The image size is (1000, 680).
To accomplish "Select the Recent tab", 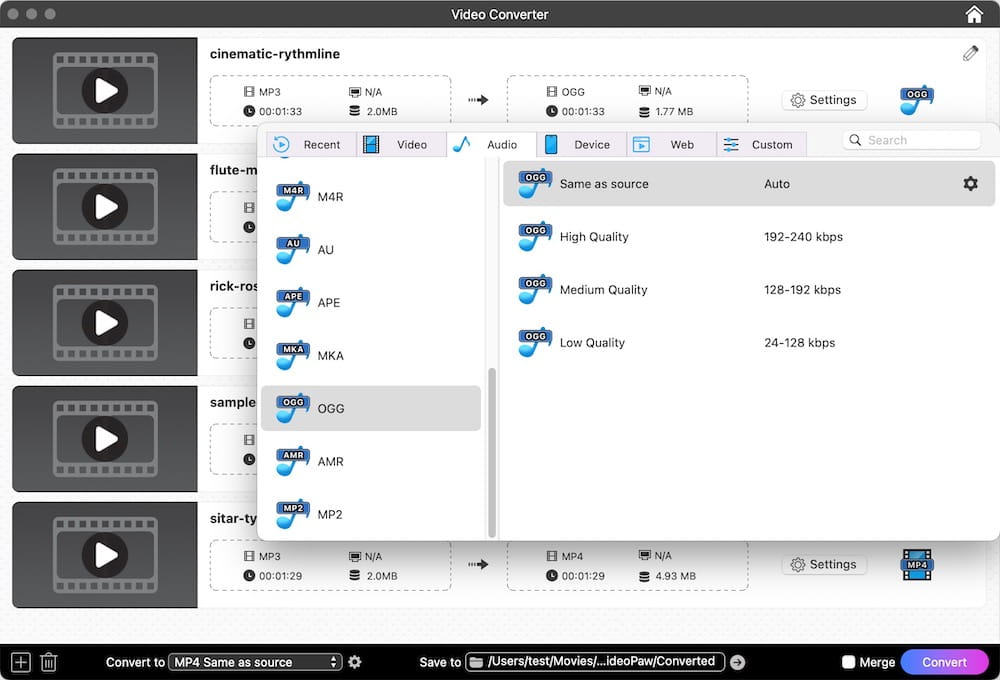I will [x=311, y=145].
